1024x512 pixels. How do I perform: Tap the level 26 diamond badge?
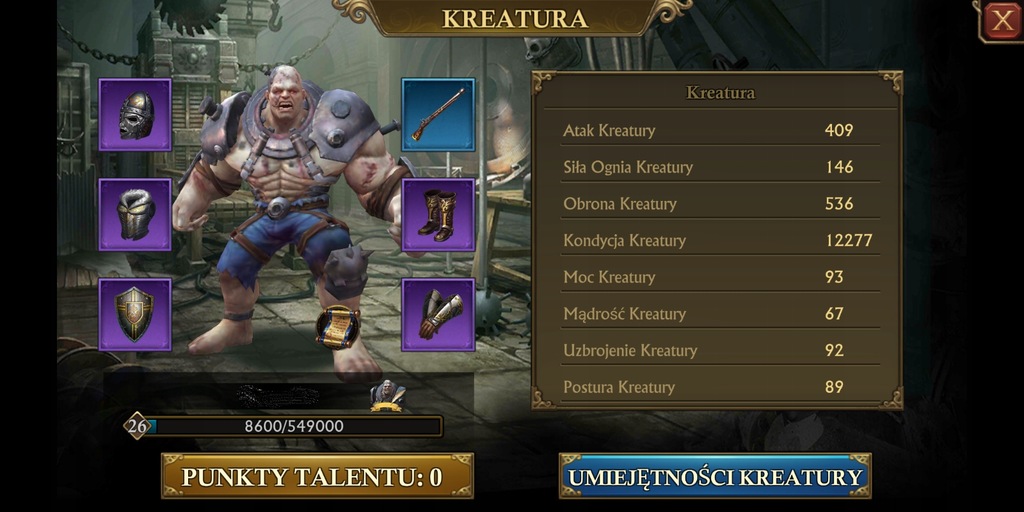point(136,426)
